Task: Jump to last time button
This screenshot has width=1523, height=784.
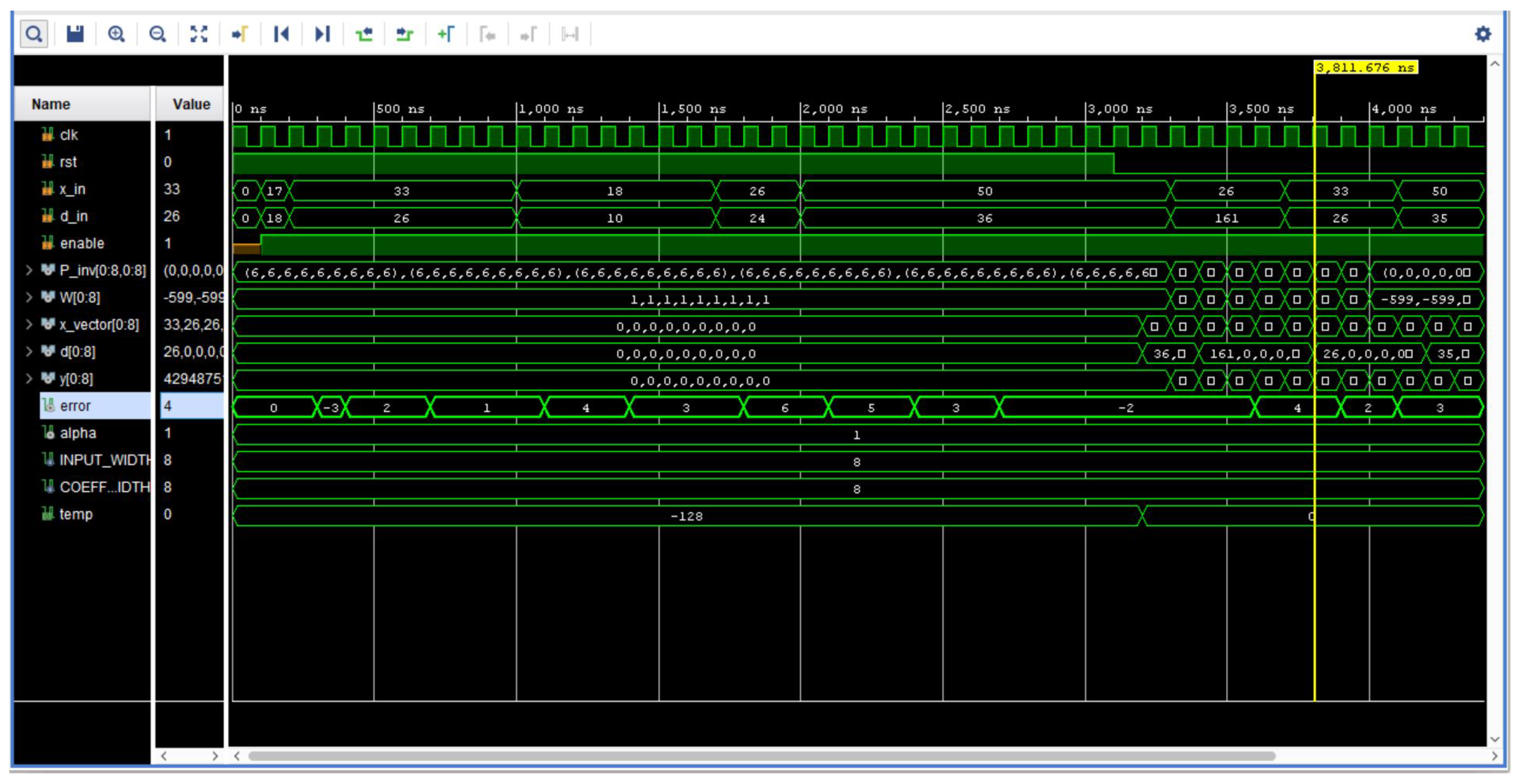Action: [x=322, y=34]
